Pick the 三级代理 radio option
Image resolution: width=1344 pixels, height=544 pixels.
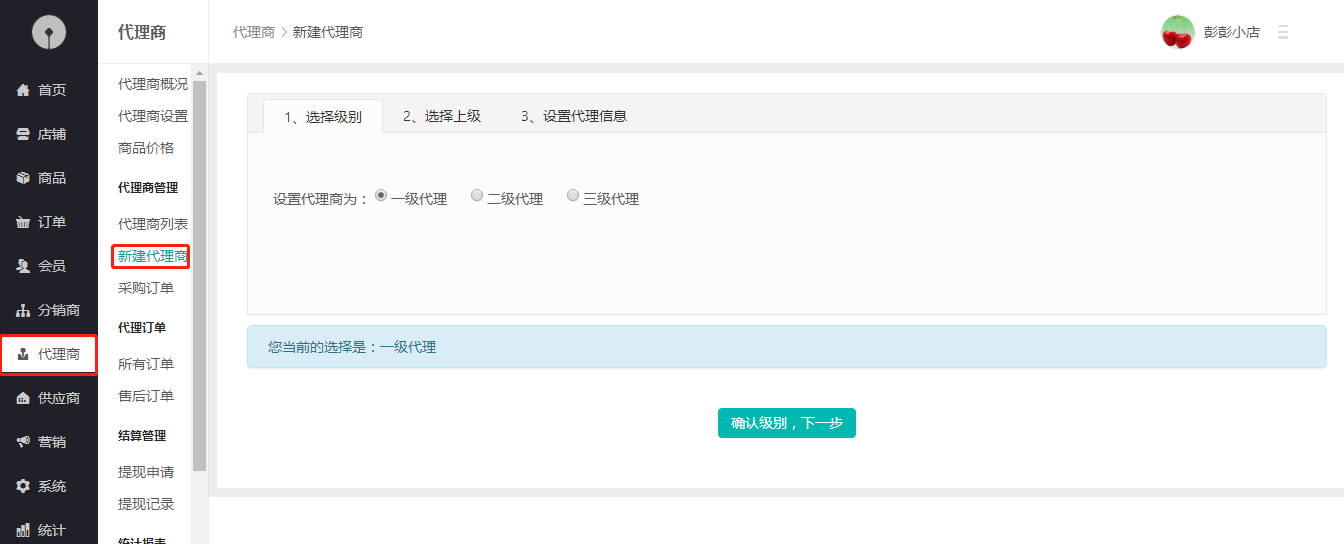coord(573,196)
